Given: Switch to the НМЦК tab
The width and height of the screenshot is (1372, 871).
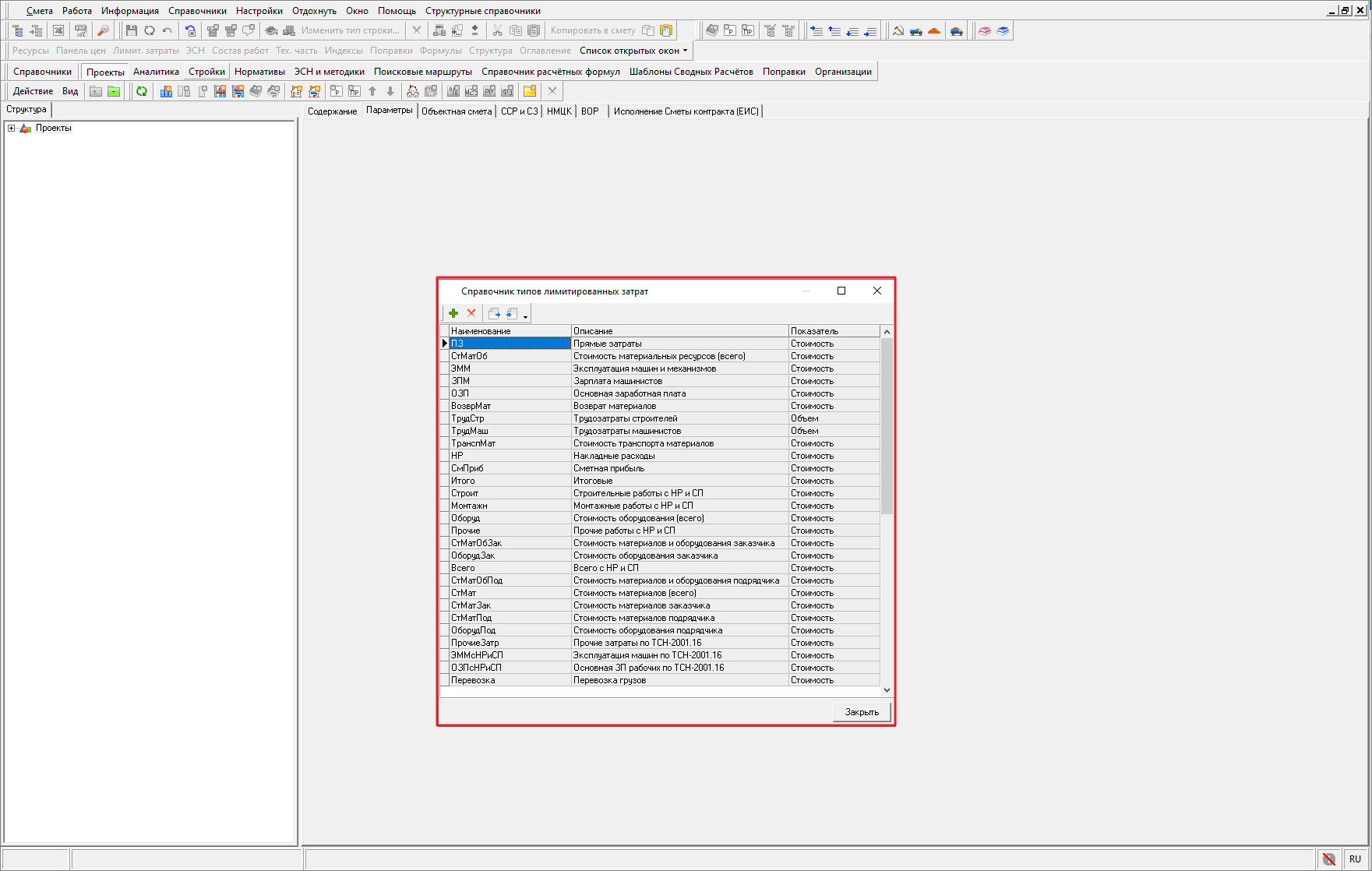Looking at the screenshot, I should [x=559, y=111].
